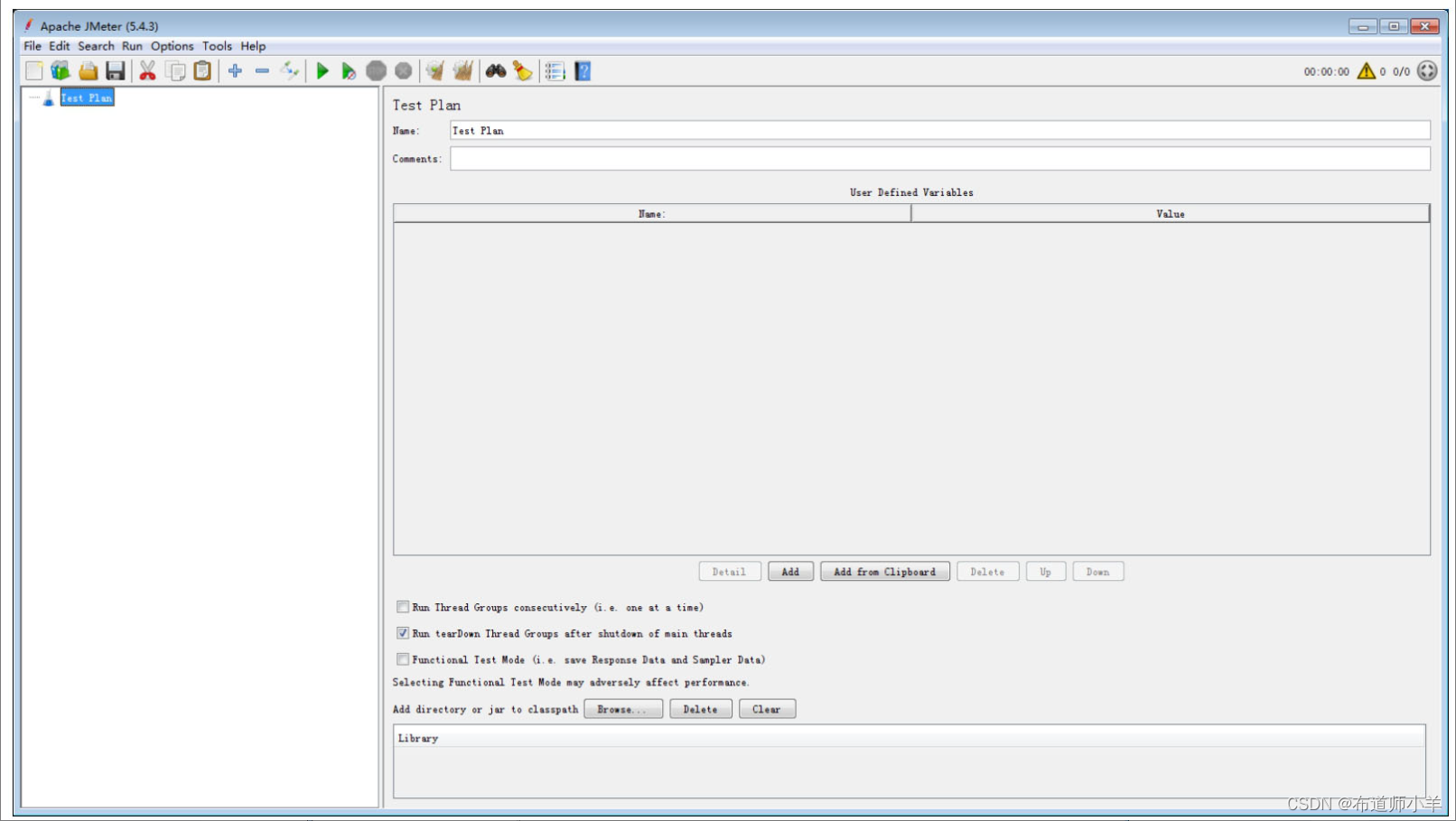Click the Paste clipboard icon

(x=202, y=70)
